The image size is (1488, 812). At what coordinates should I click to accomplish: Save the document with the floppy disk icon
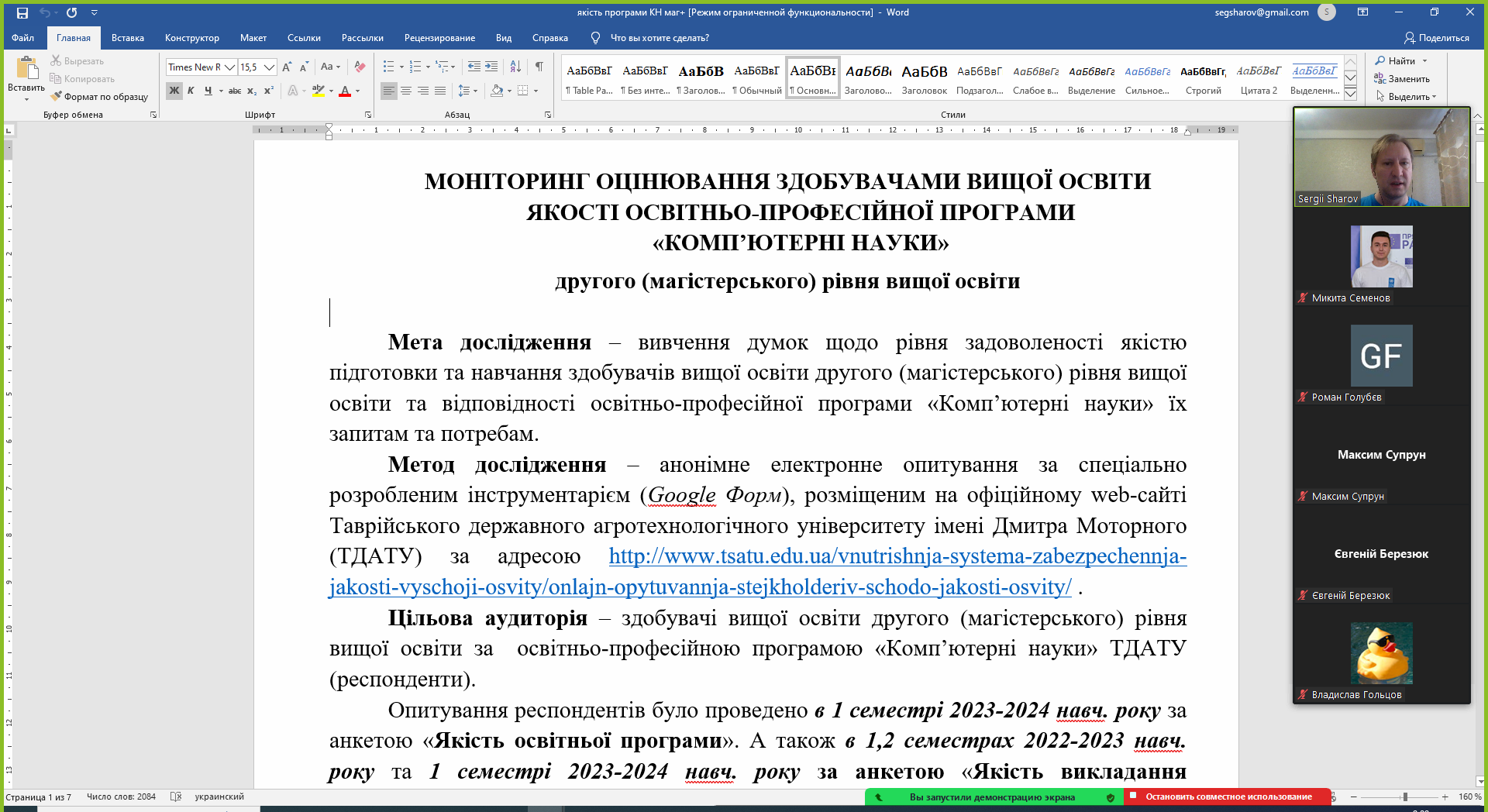22,12
